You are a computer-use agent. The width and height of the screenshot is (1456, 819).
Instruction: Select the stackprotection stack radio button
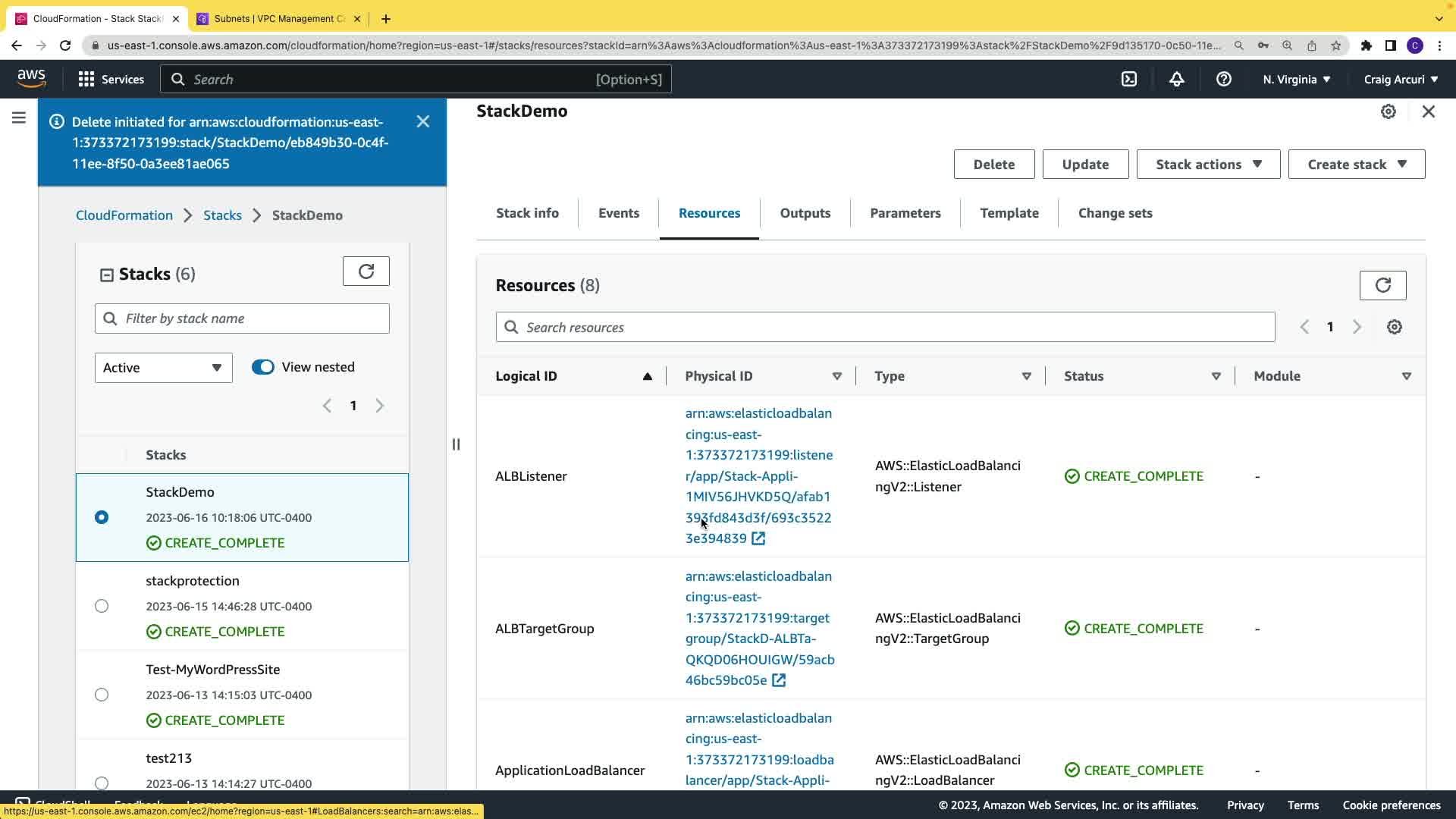[102, 606]
